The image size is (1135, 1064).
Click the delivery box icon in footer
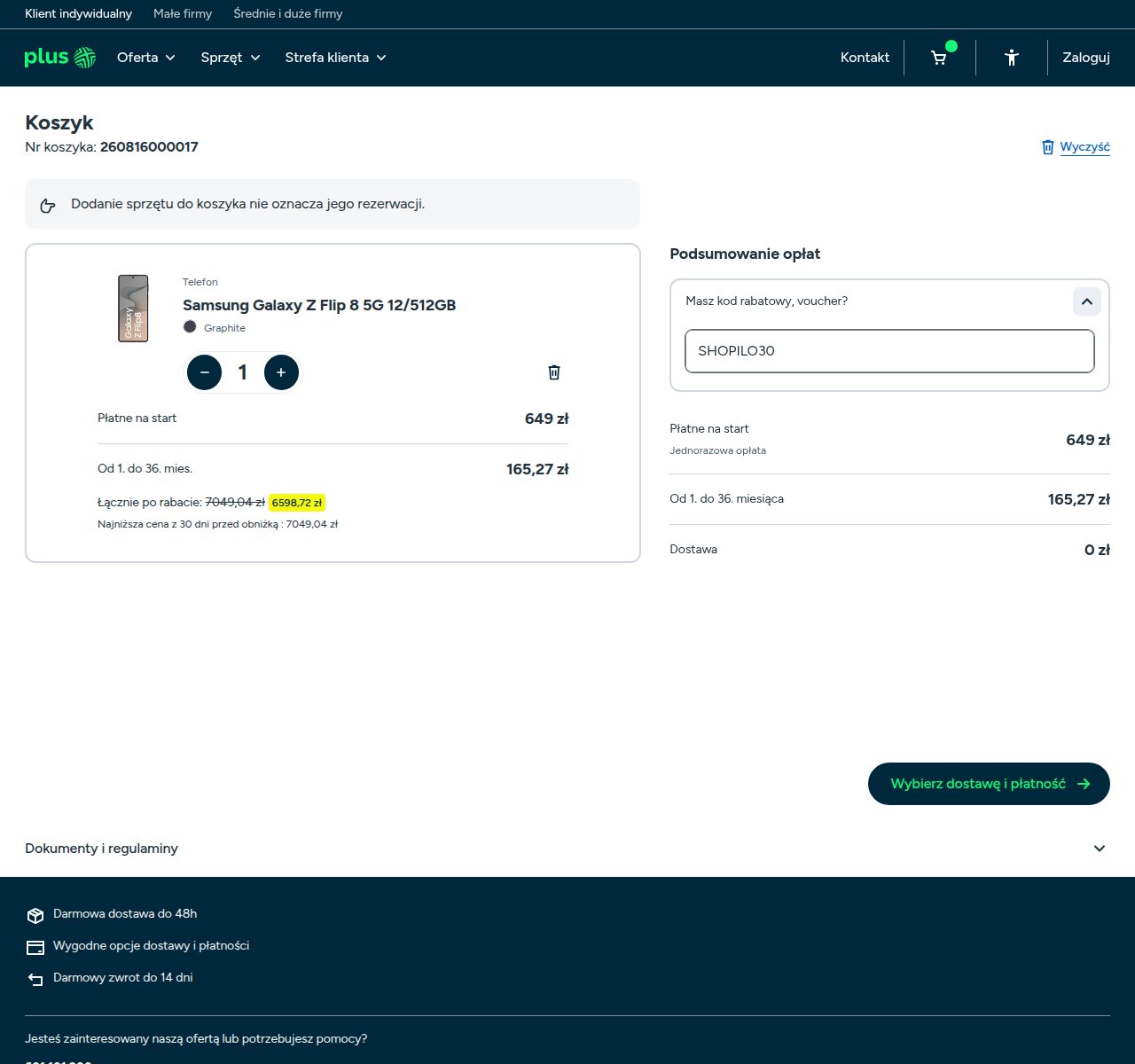click(x=35, y=915)
